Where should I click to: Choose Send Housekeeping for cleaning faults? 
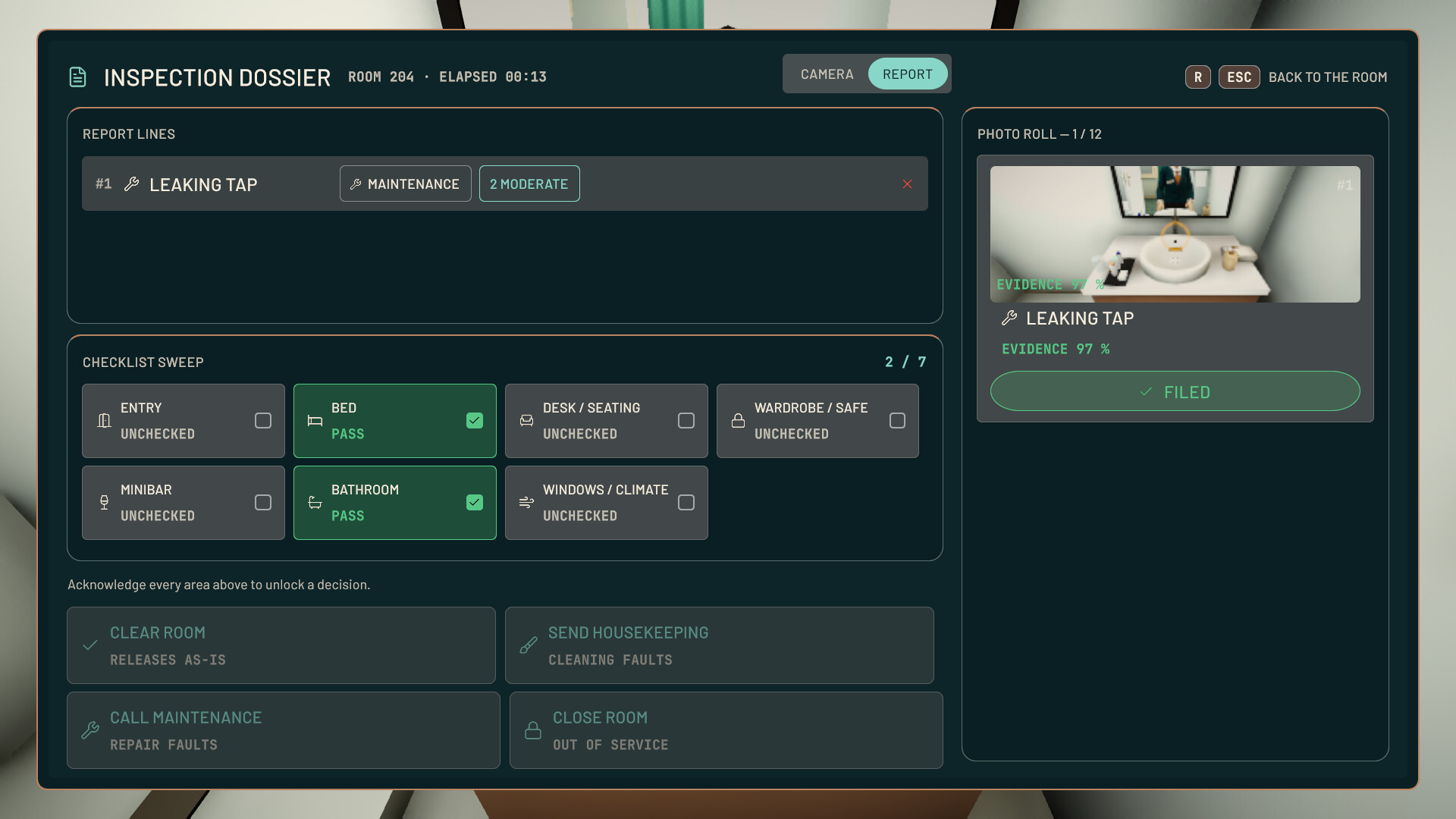pyautogui.click(x=720, y=645)
